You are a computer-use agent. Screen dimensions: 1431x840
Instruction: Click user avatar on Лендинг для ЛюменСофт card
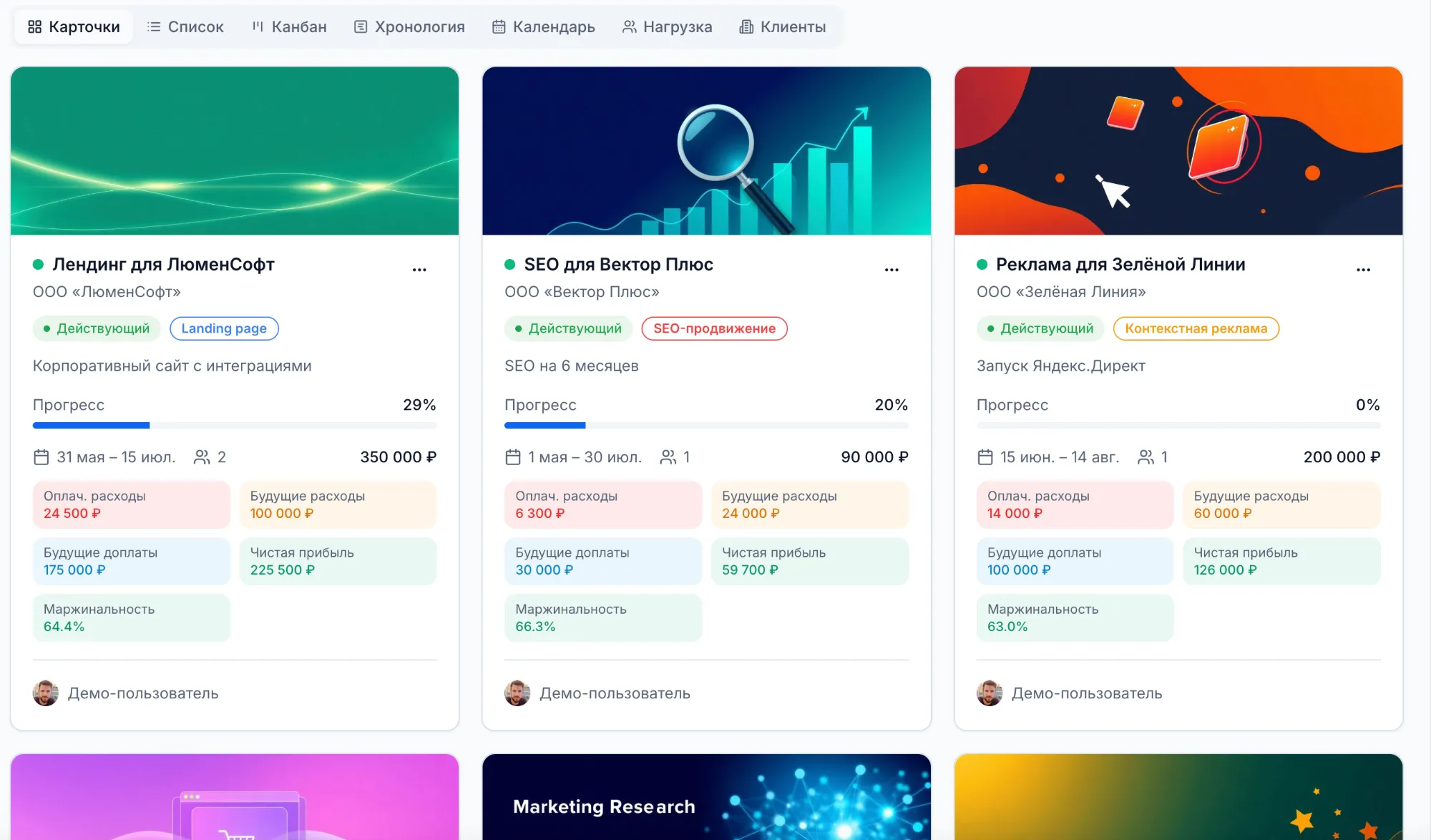tap(46, 693)
